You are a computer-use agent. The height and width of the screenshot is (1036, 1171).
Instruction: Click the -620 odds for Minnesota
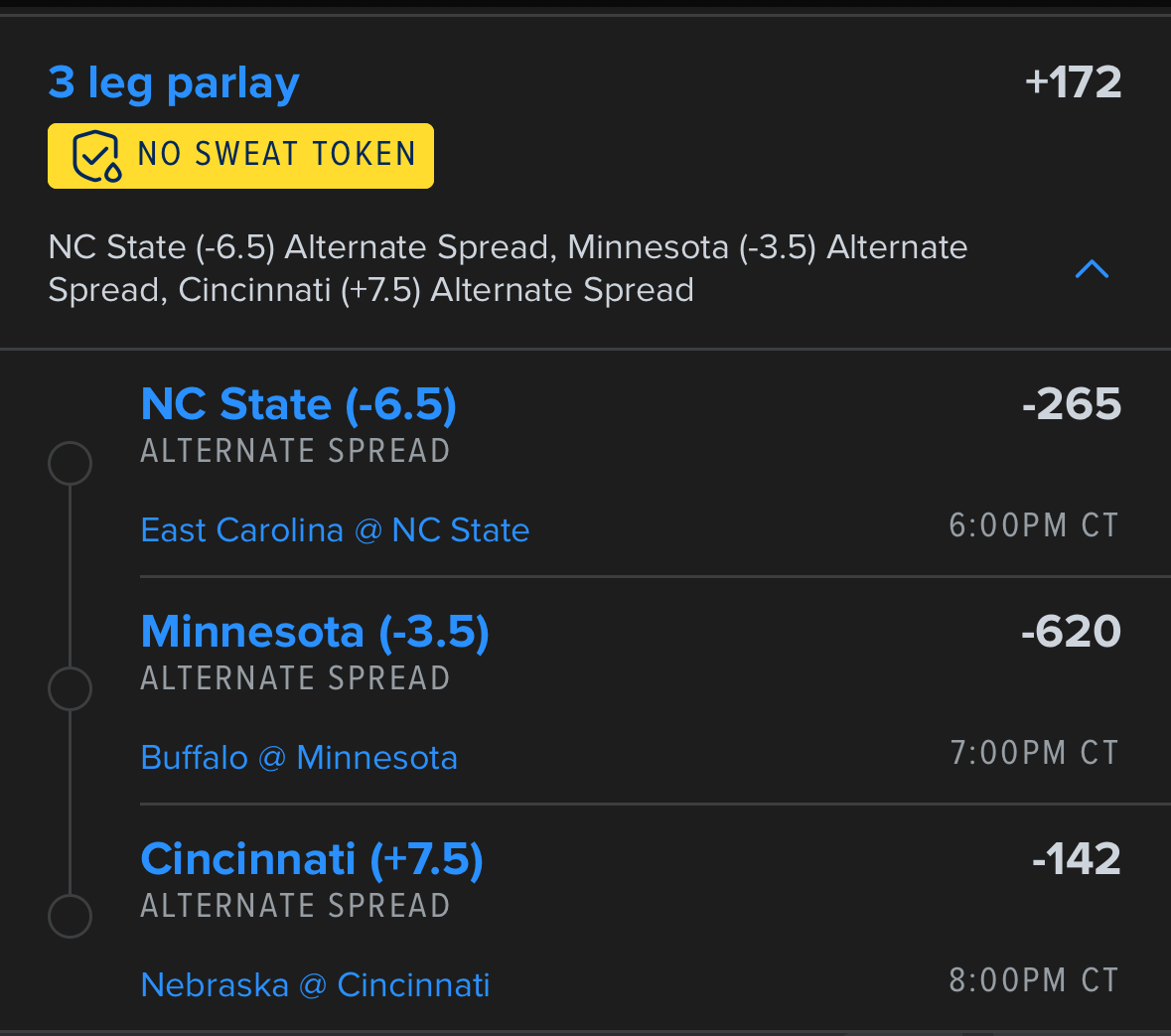click(1071, 632)
